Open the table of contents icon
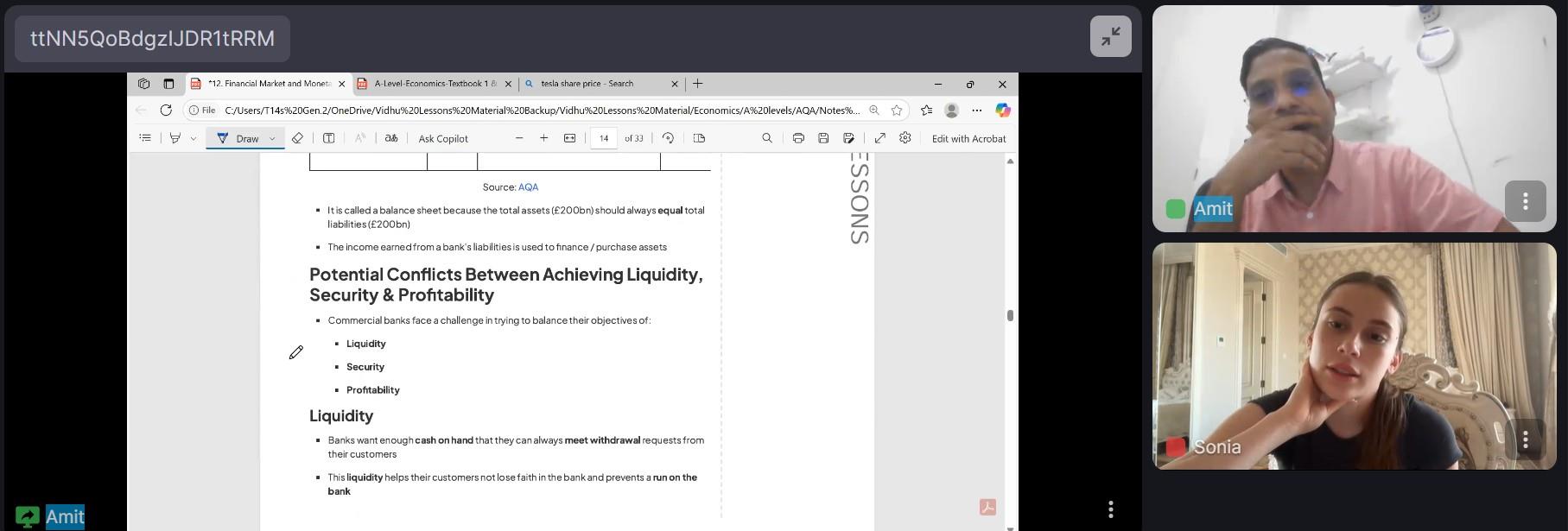 [145, 138]
